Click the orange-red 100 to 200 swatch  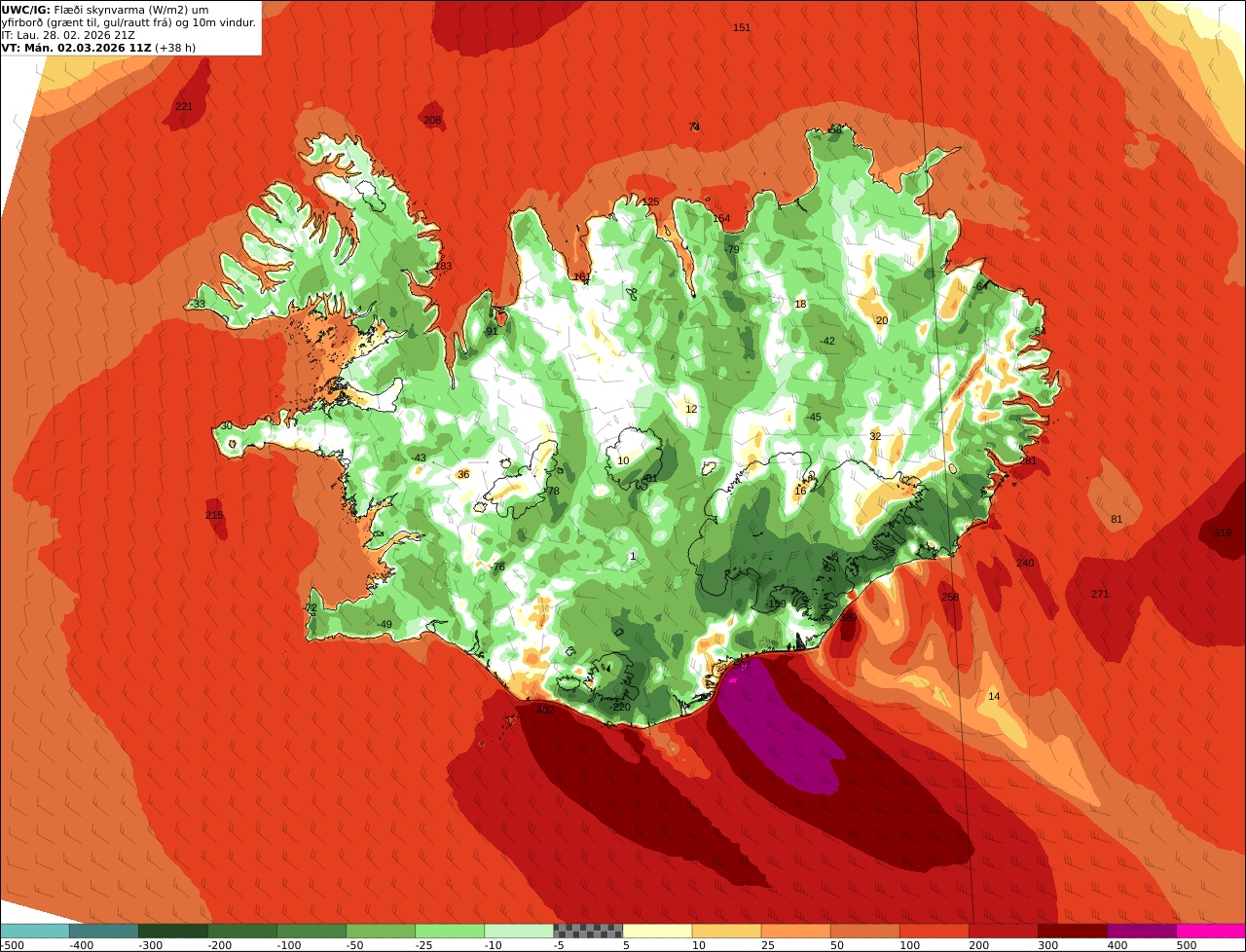[x=934, y=931]
